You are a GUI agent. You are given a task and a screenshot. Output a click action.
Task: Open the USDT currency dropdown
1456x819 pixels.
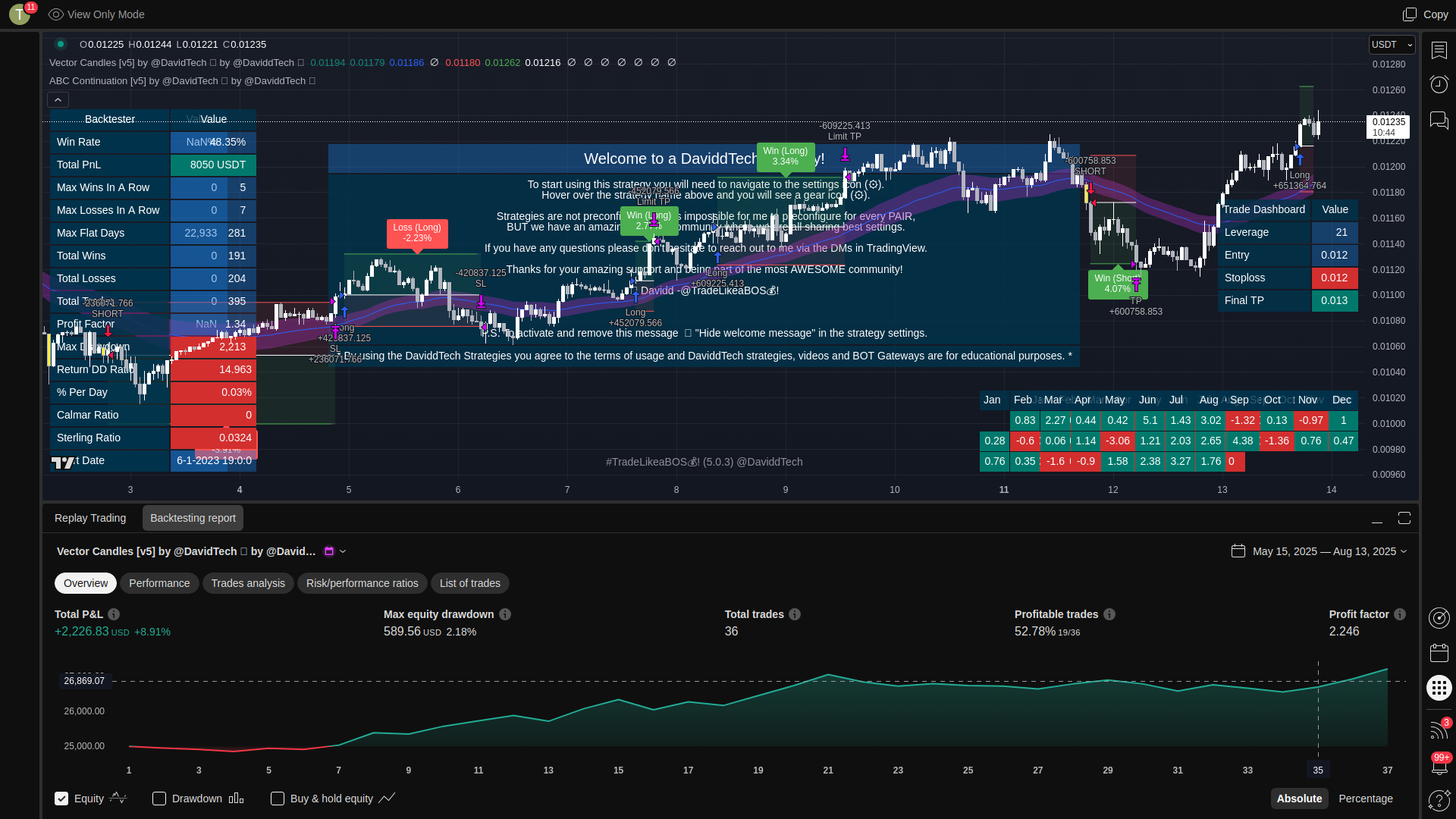[x=1392, y=45]
